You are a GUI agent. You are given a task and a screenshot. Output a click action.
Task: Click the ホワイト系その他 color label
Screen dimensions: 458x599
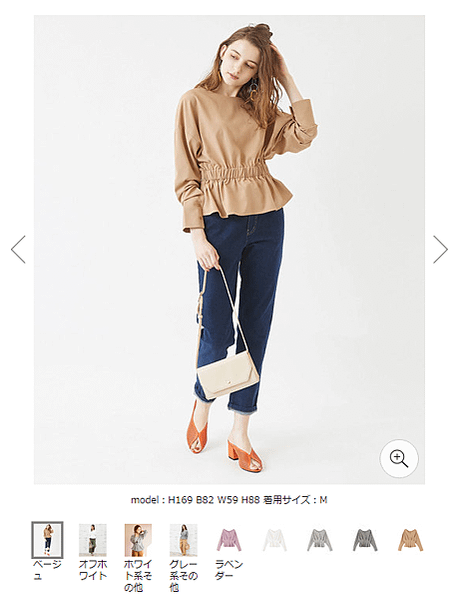(138, 576)
